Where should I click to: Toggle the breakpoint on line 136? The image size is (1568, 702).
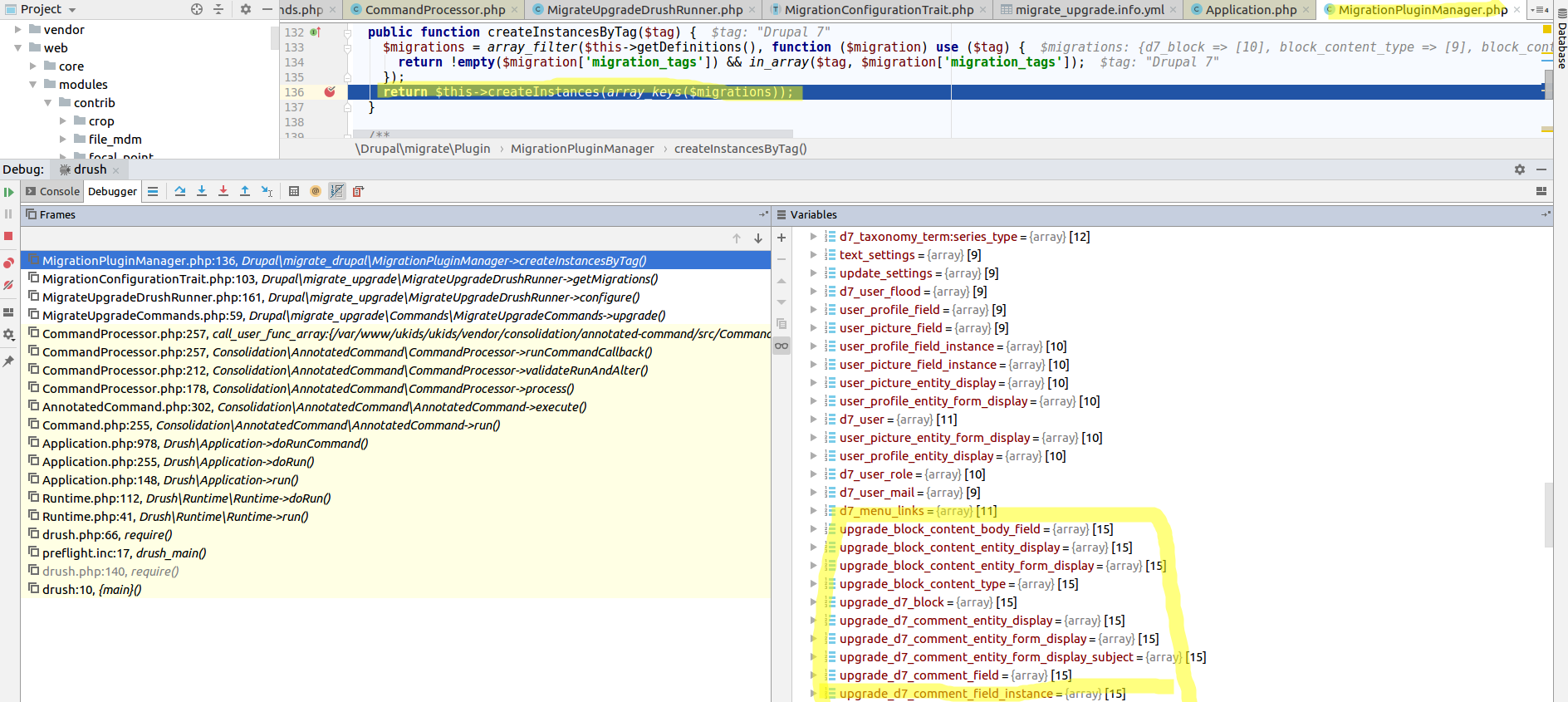330,92
